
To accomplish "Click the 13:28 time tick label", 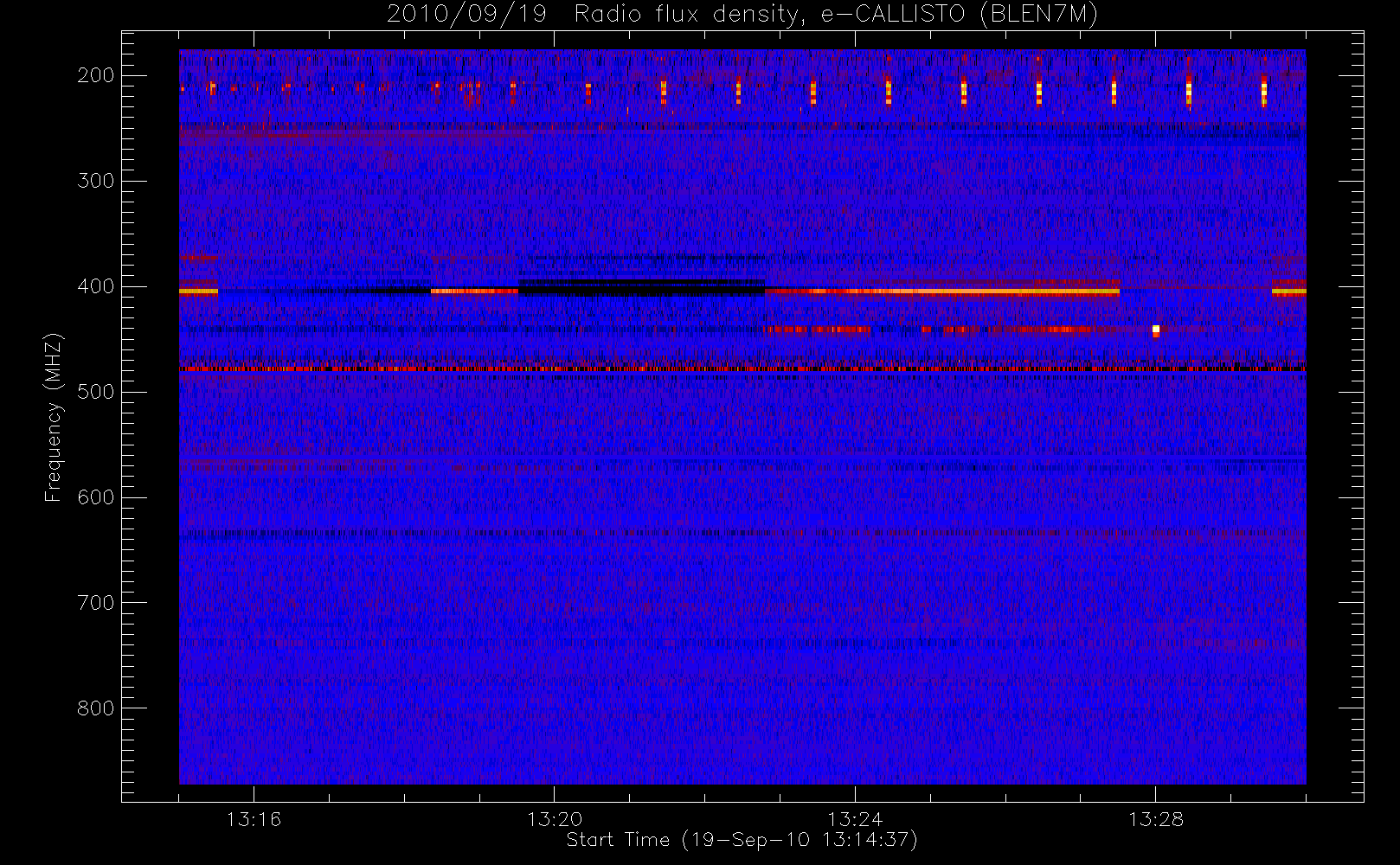I will tap(1155, 819).
